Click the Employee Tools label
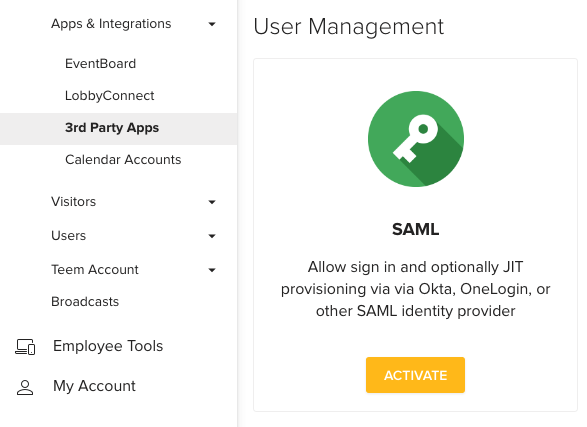587x427 pixels. tap(108, 346)
